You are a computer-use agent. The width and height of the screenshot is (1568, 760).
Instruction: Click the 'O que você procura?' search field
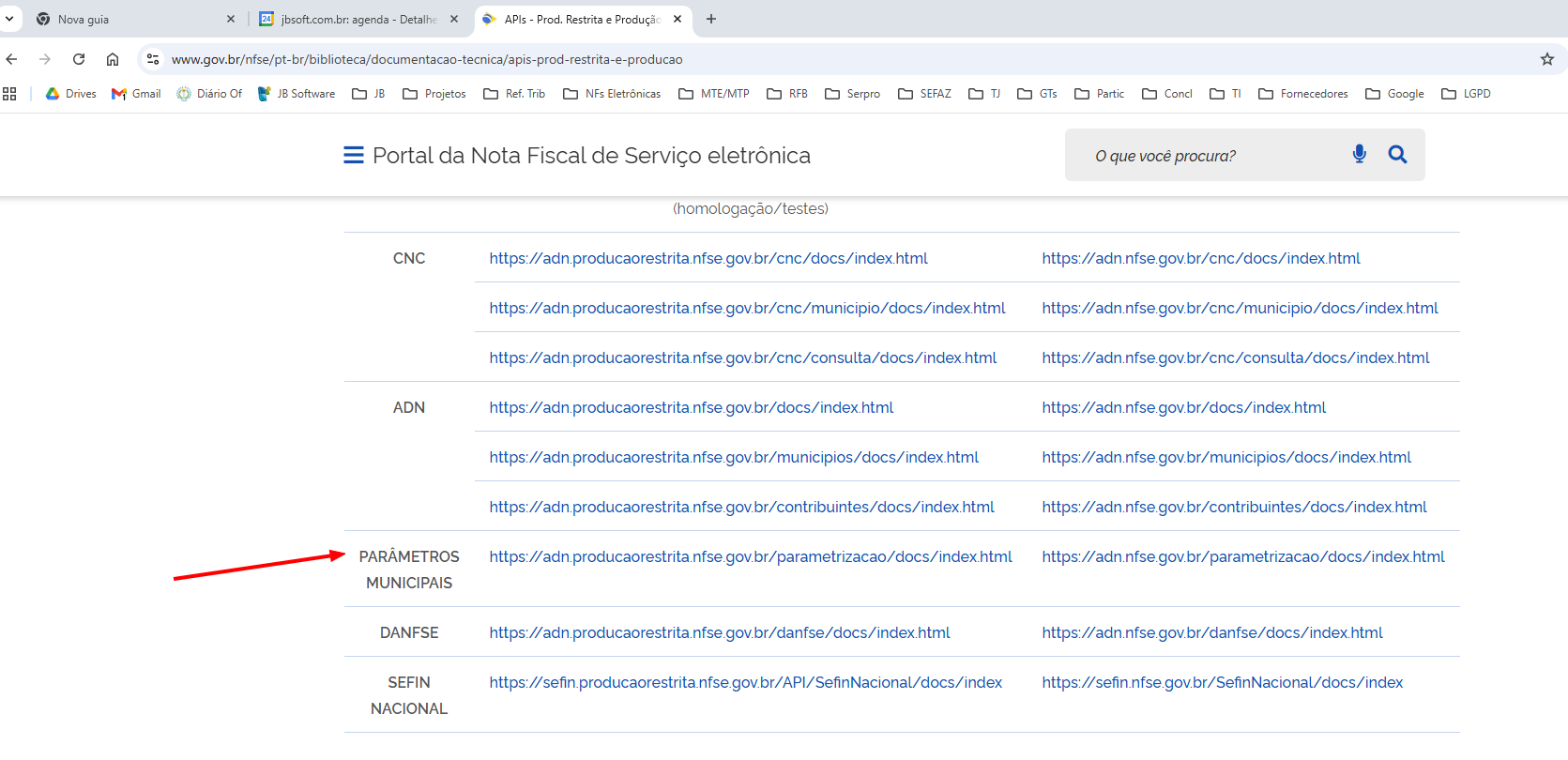(1210, 156)
